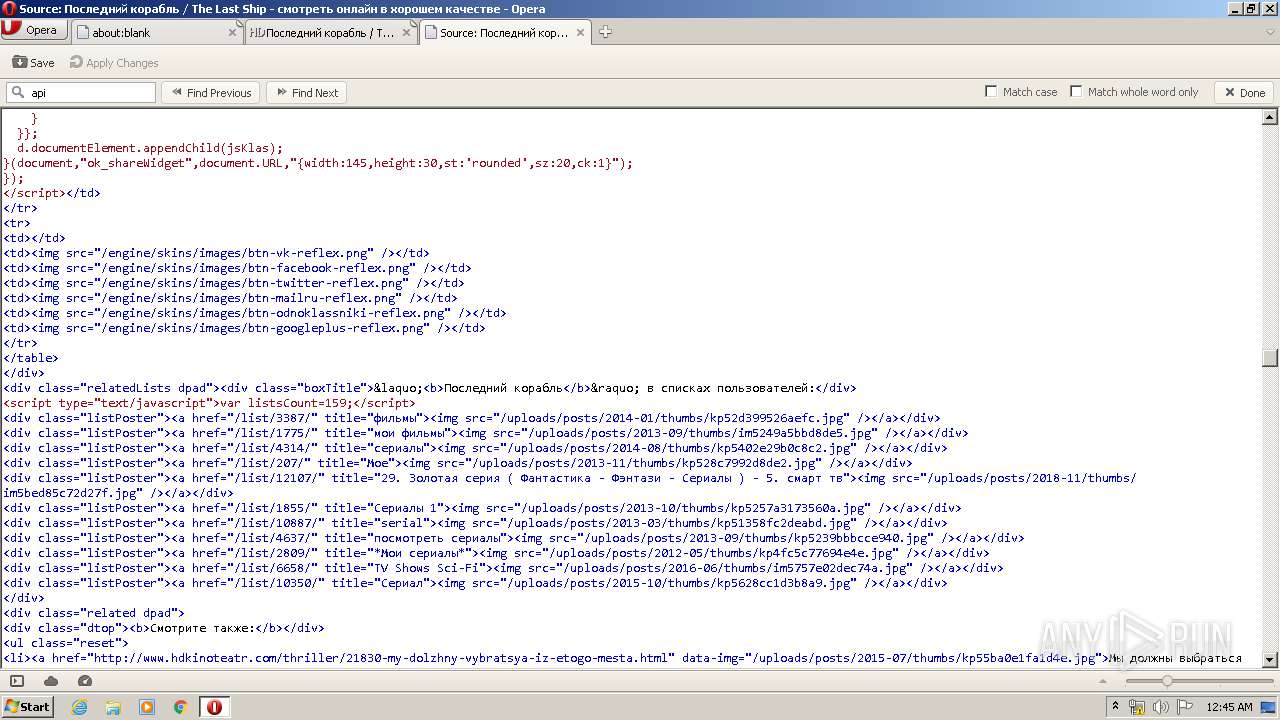Open Action Center flag icon

[1184, 707]
